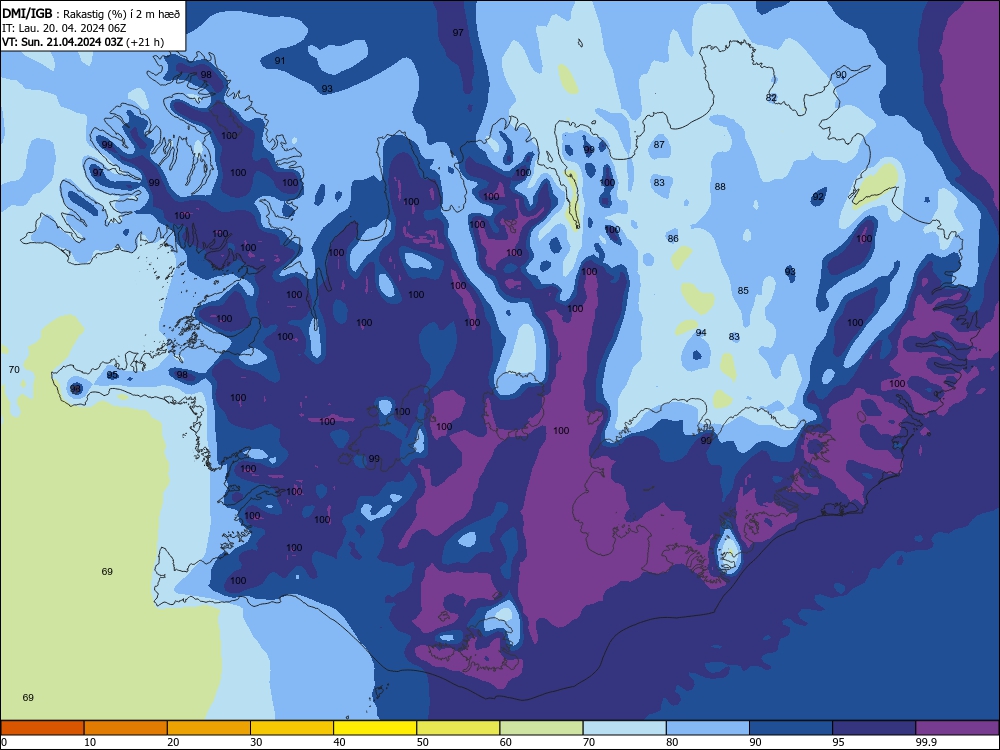Click the legend tick label '50'
1000x750 pixels.
coord(422,742)
